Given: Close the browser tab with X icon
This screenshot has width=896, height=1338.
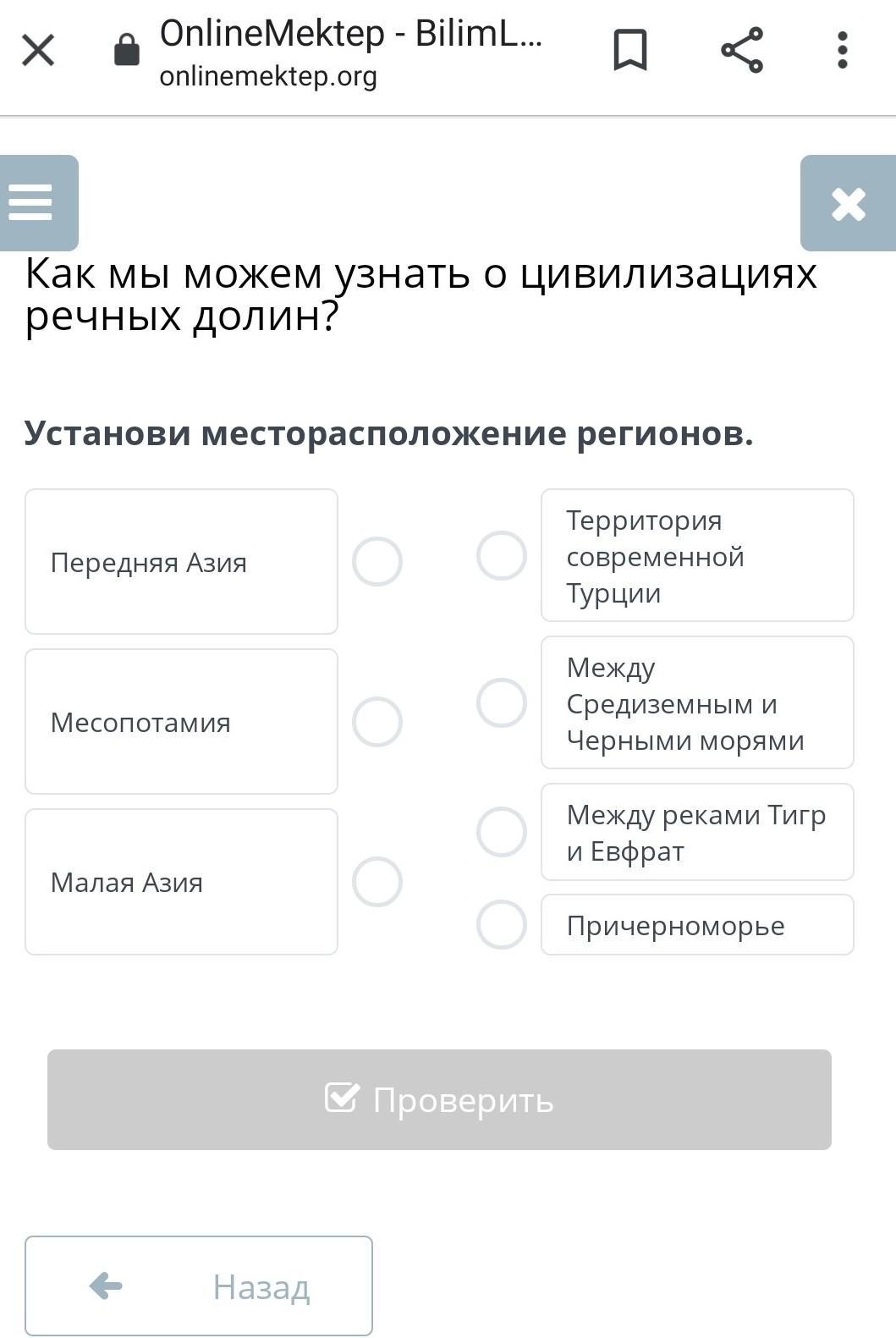Looking at the screenshot, I should pos(38,50).
